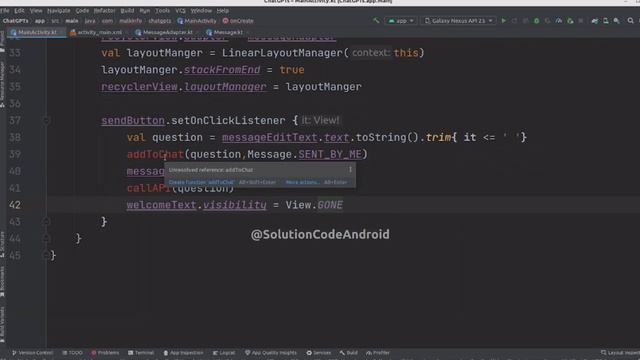
Task: Click the More actions link in error popup
Action: click(302, 182)
